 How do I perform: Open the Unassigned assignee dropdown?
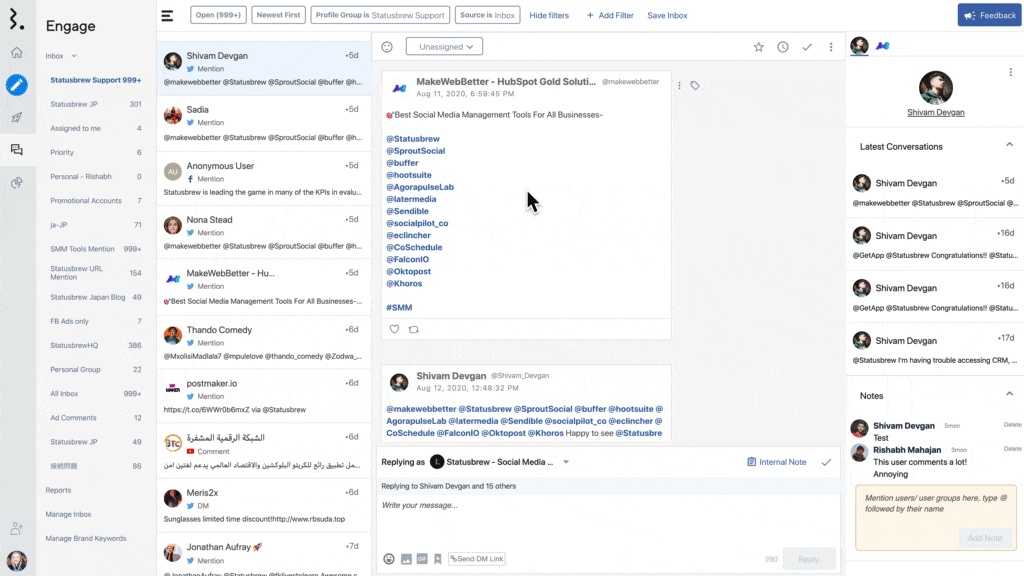click(x=444, y=47)
